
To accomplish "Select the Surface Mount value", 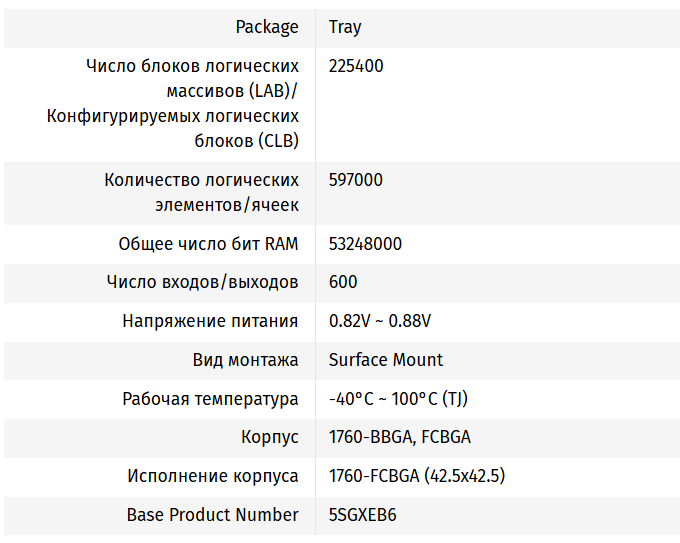I will 386,360.
